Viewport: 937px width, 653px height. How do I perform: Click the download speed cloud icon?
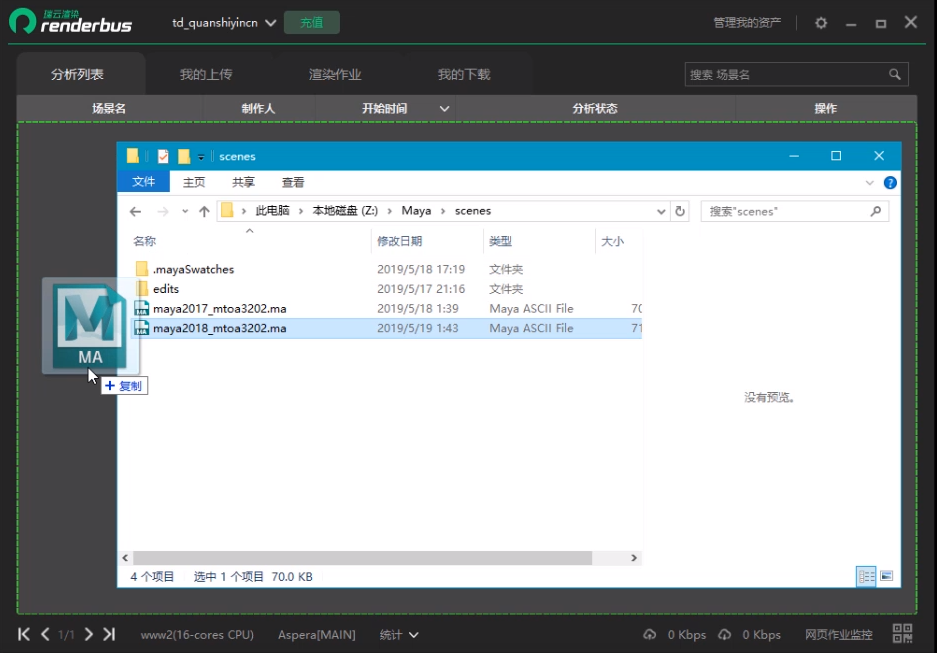[724, 634]
